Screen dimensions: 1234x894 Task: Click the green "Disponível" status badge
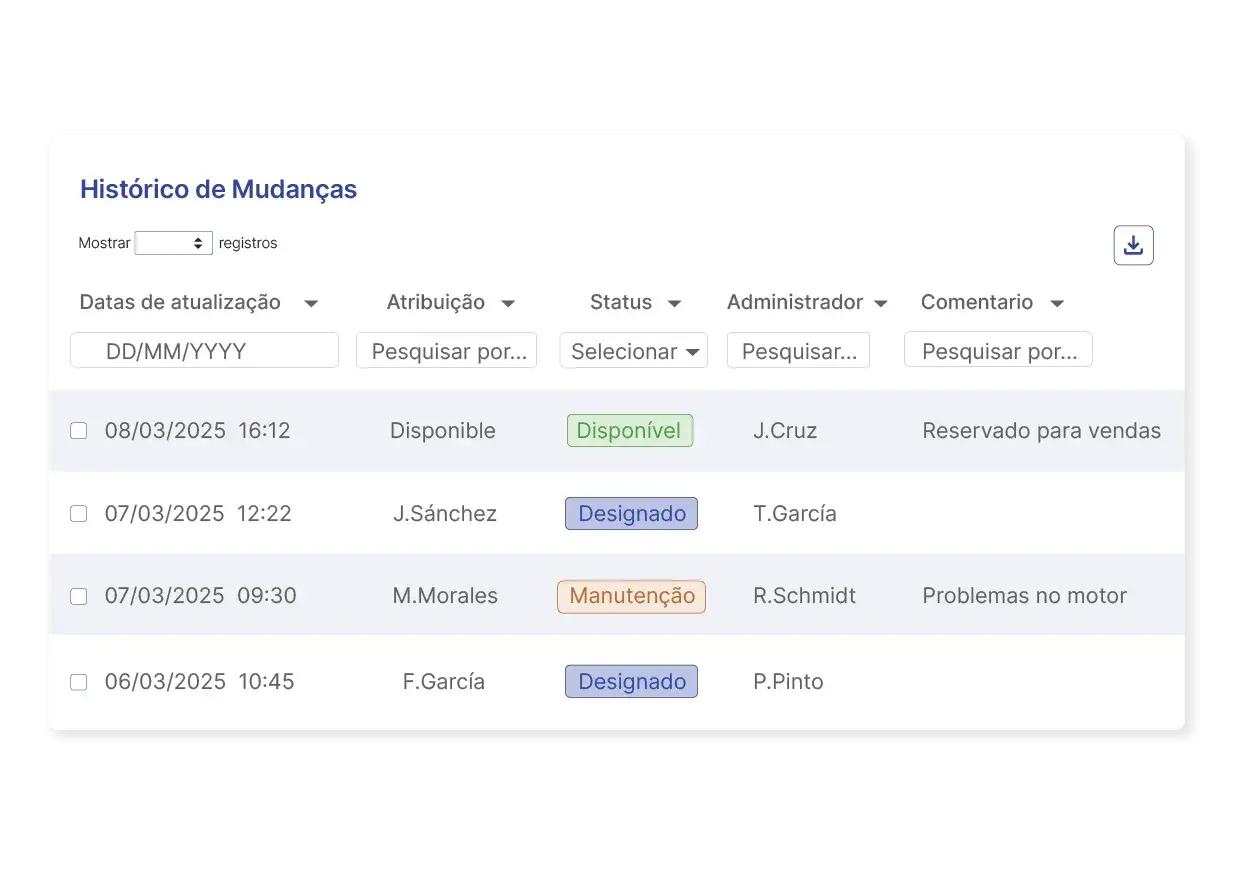click(x=630, y=430)
